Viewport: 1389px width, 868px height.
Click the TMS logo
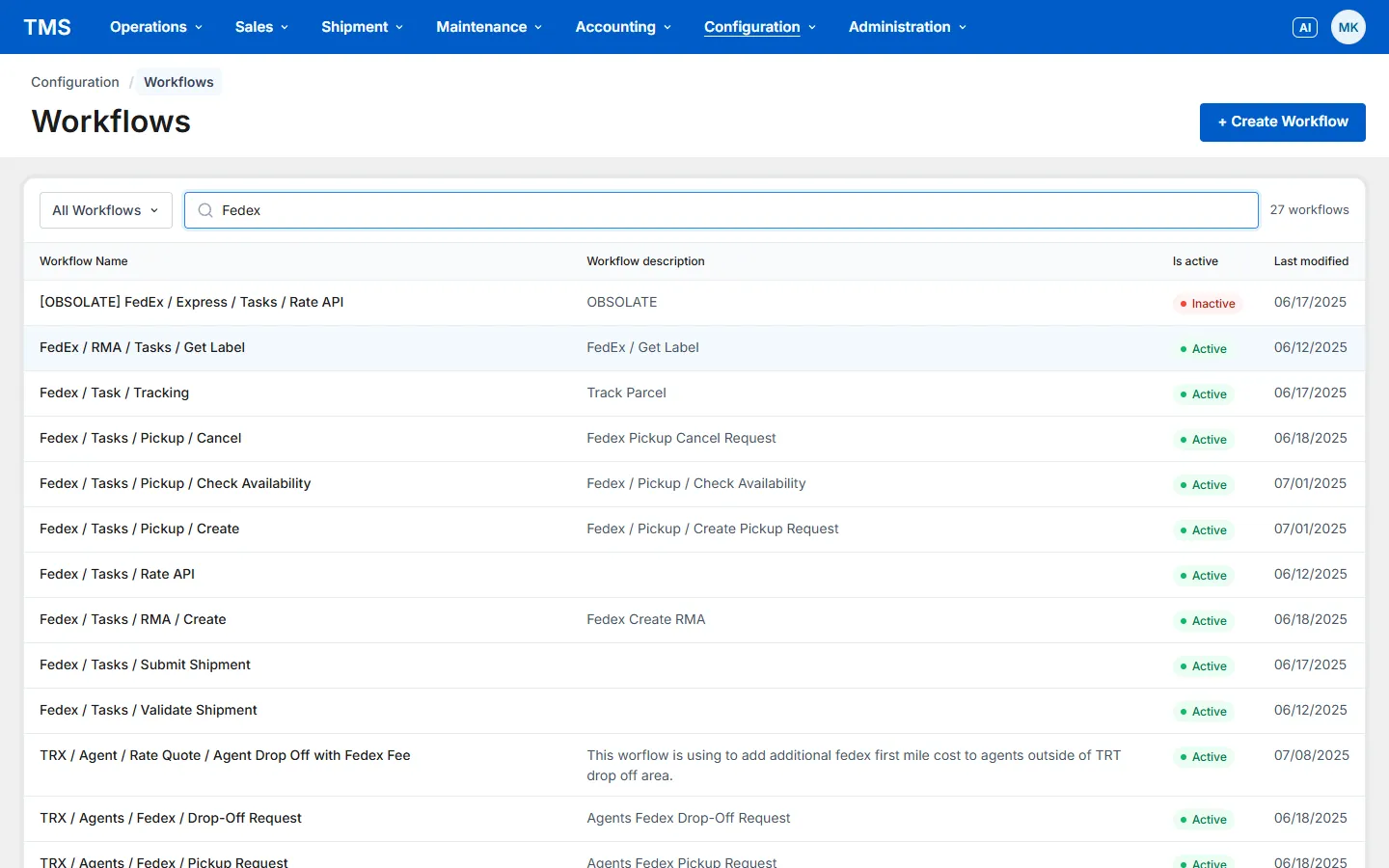point(47,27)
